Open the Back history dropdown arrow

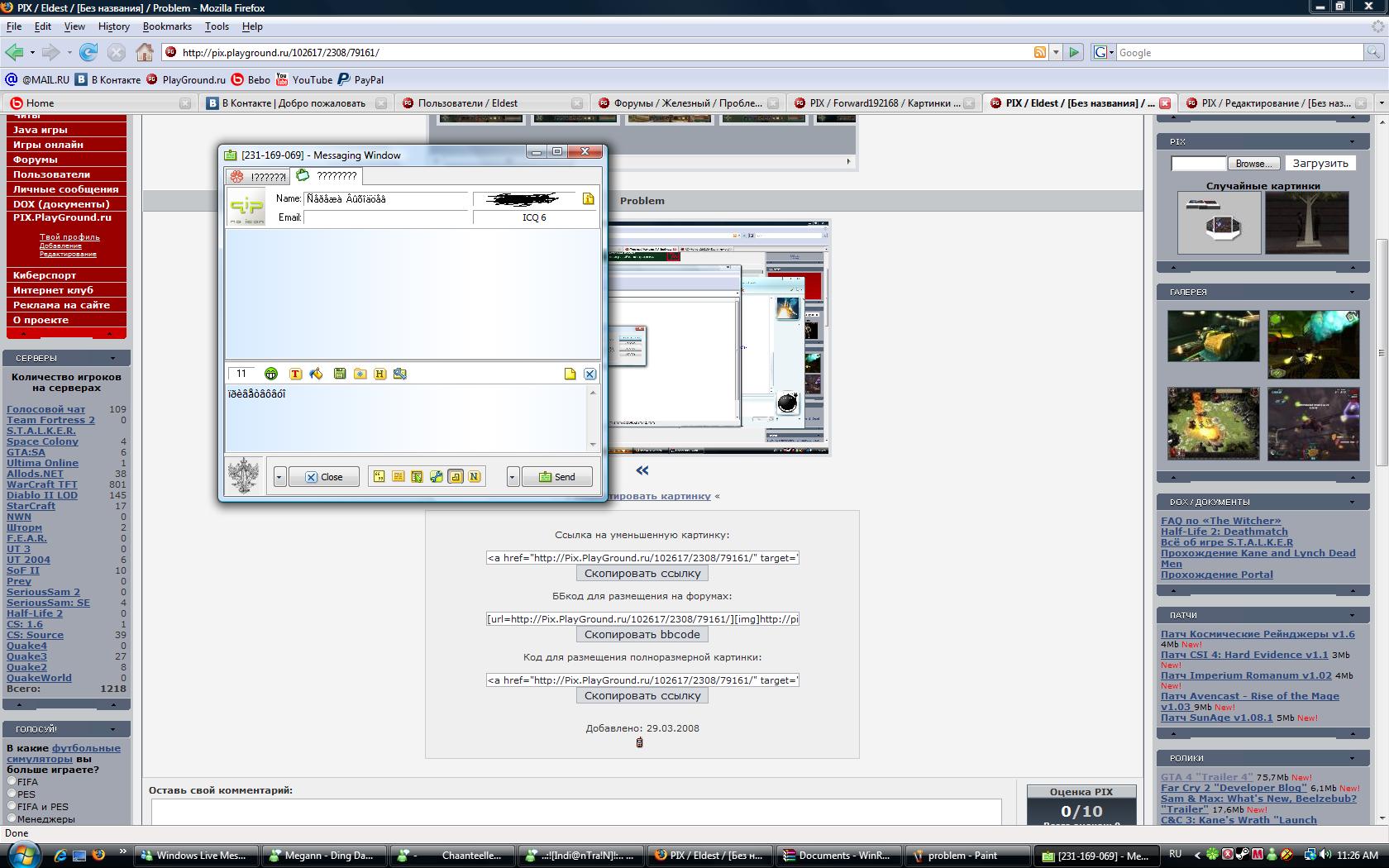click(x=32, y=52)
